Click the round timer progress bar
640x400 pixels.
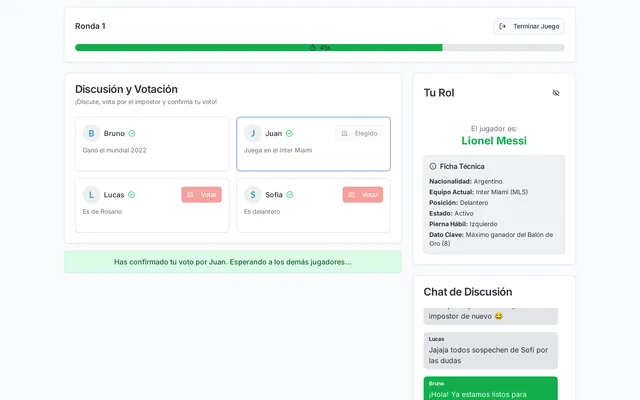(x=320, y=48)
